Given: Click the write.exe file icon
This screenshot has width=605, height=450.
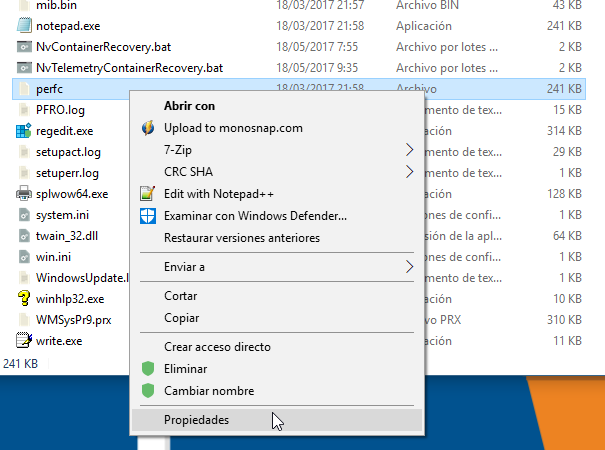Looking at the screenshot, I should point(25,341).
